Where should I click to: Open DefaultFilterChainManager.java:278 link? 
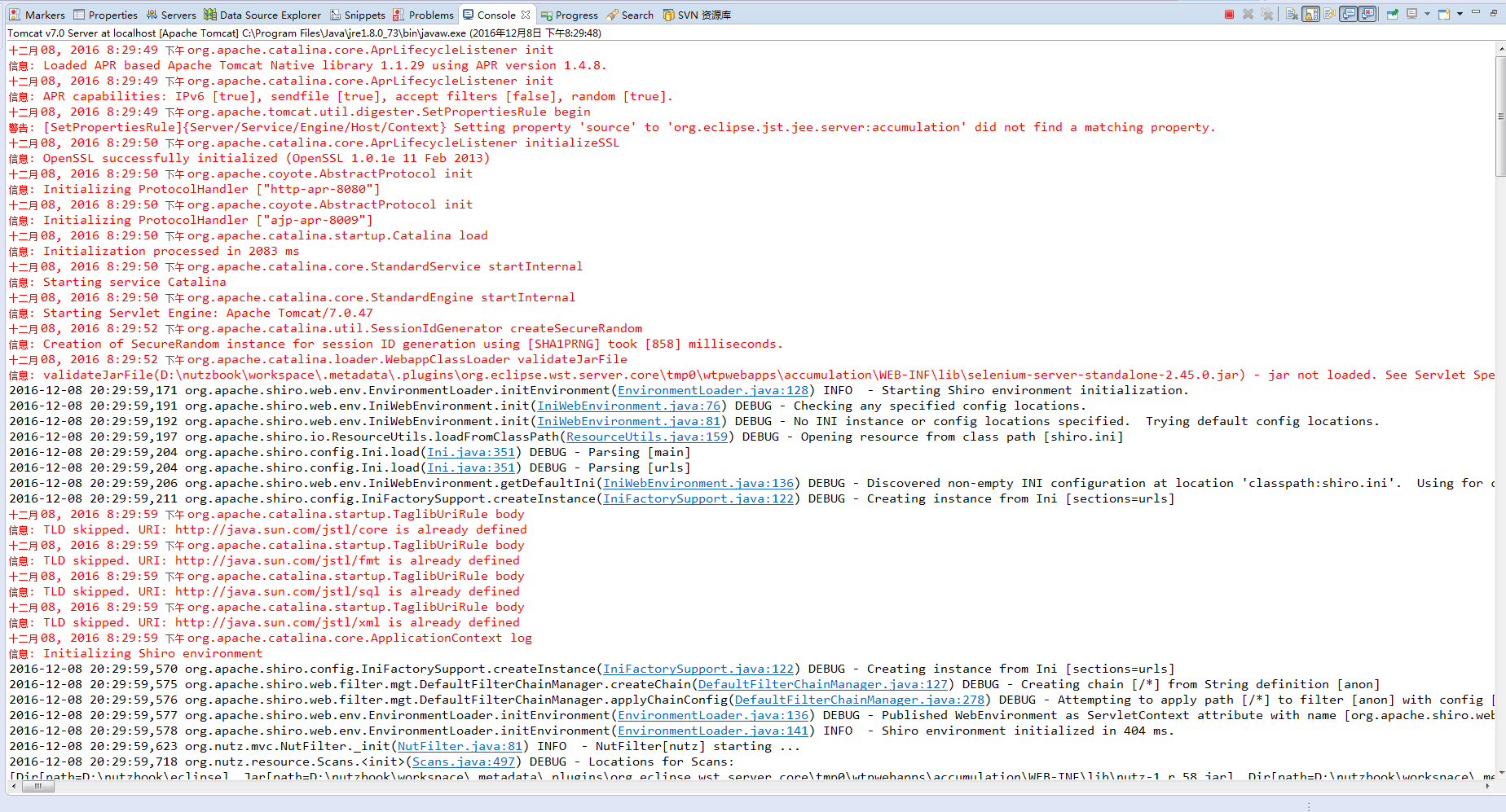point(860,700)
